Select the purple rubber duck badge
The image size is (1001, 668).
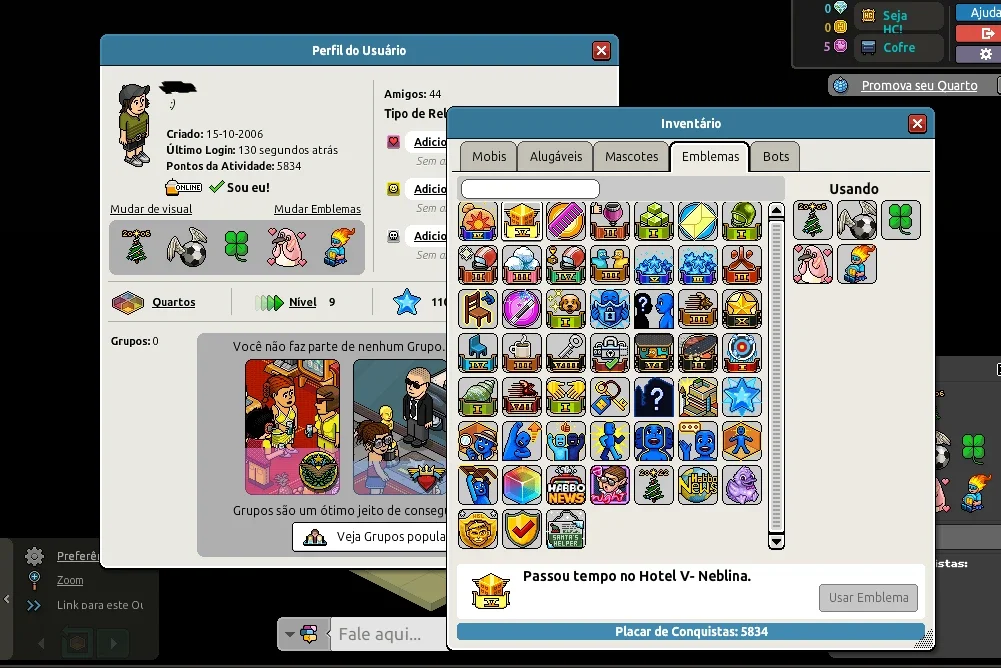point(742,485)
